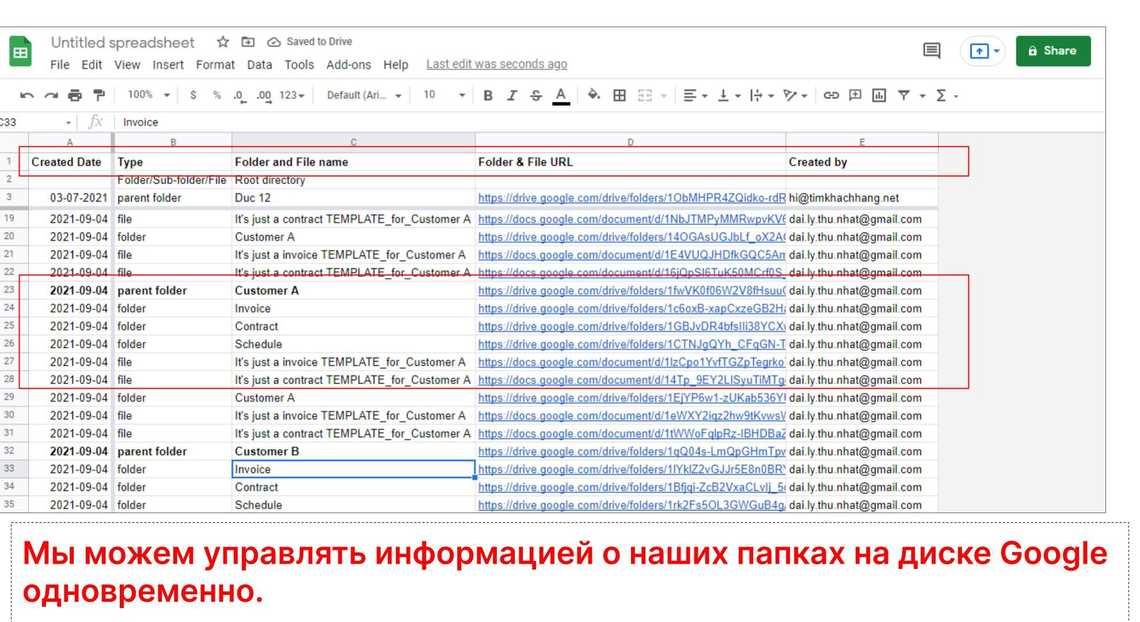
Task: Open the 'Last edit was seconds ago' link
Action: tap(496, 65)
